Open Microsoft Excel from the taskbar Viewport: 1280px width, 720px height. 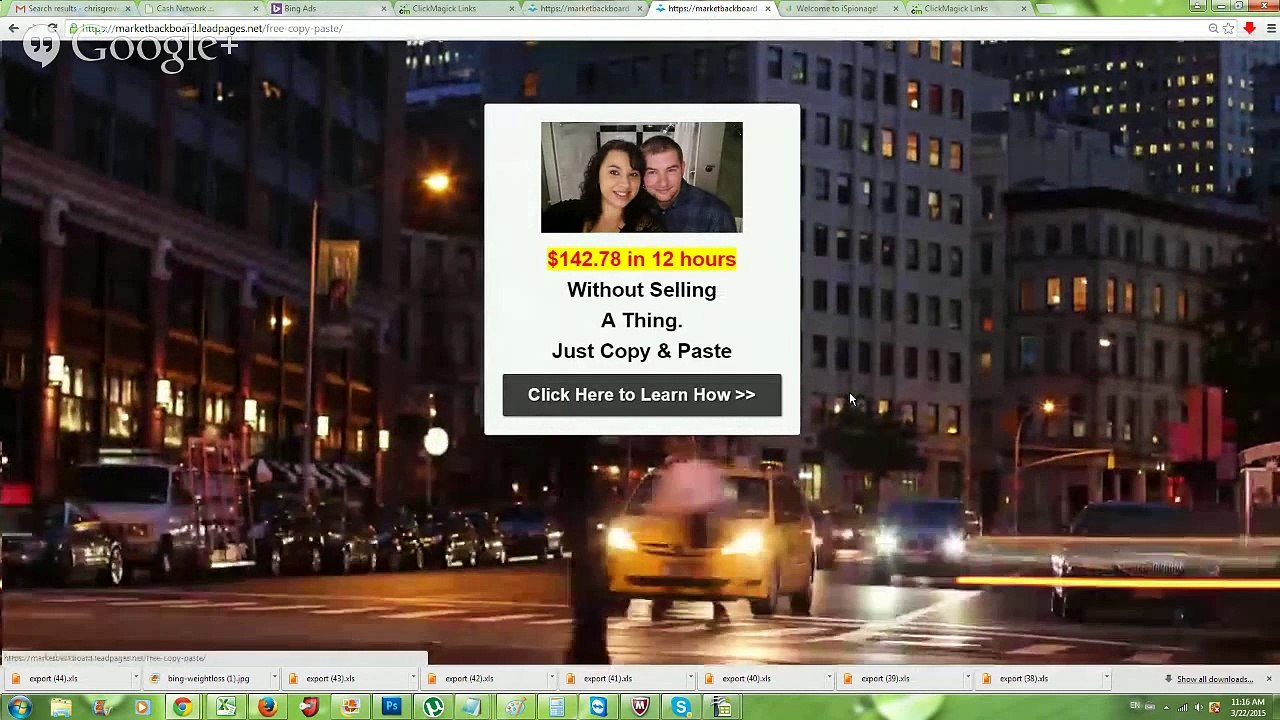[x=226, y=708]
